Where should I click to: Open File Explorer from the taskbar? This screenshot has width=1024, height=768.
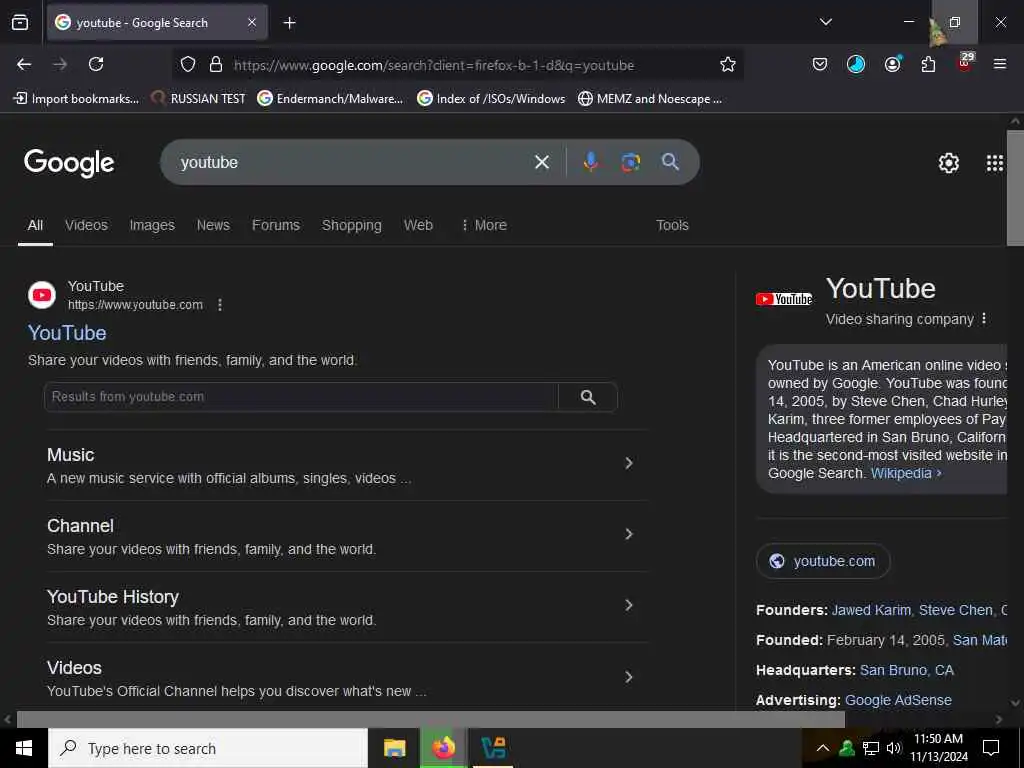[x=394, y=748]
